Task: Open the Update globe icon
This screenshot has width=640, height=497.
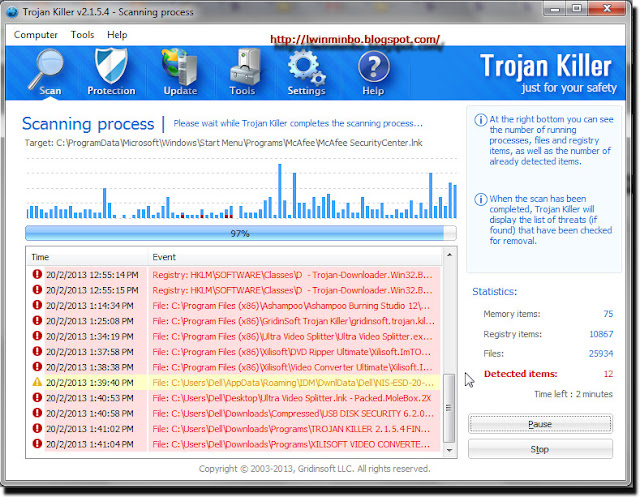Action: click(x=180, y=66)
